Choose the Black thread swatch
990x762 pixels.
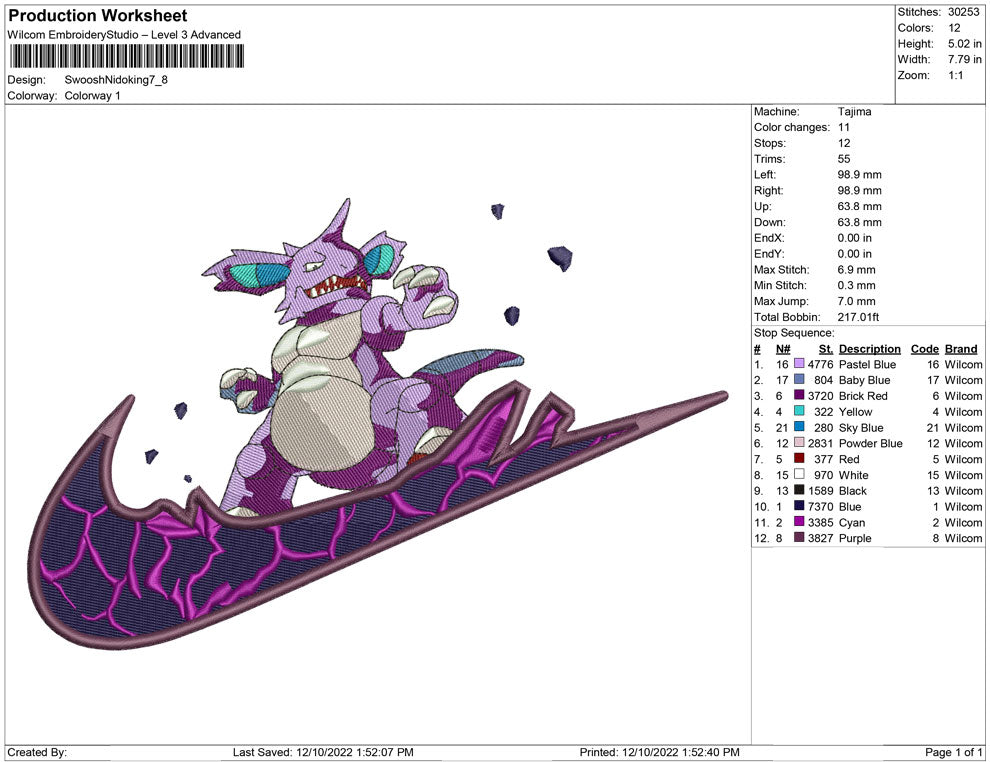tap(799, 491)
